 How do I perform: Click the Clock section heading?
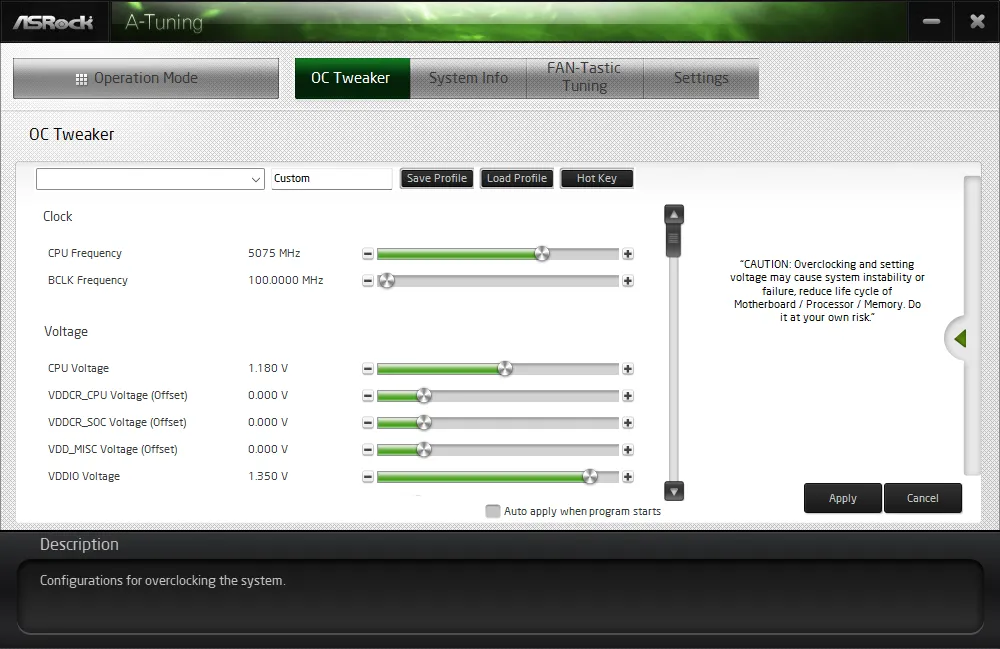pyautogui.click(x=57, y=216)
